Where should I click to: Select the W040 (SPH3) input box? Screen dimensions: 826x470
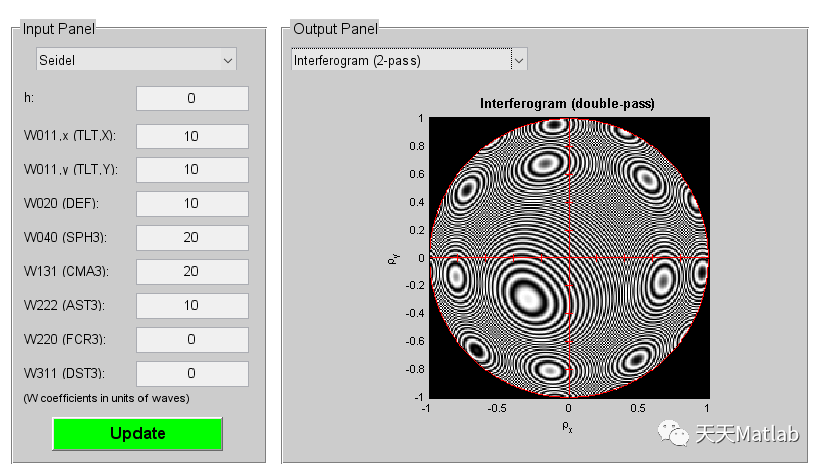[x=192, y=238]
